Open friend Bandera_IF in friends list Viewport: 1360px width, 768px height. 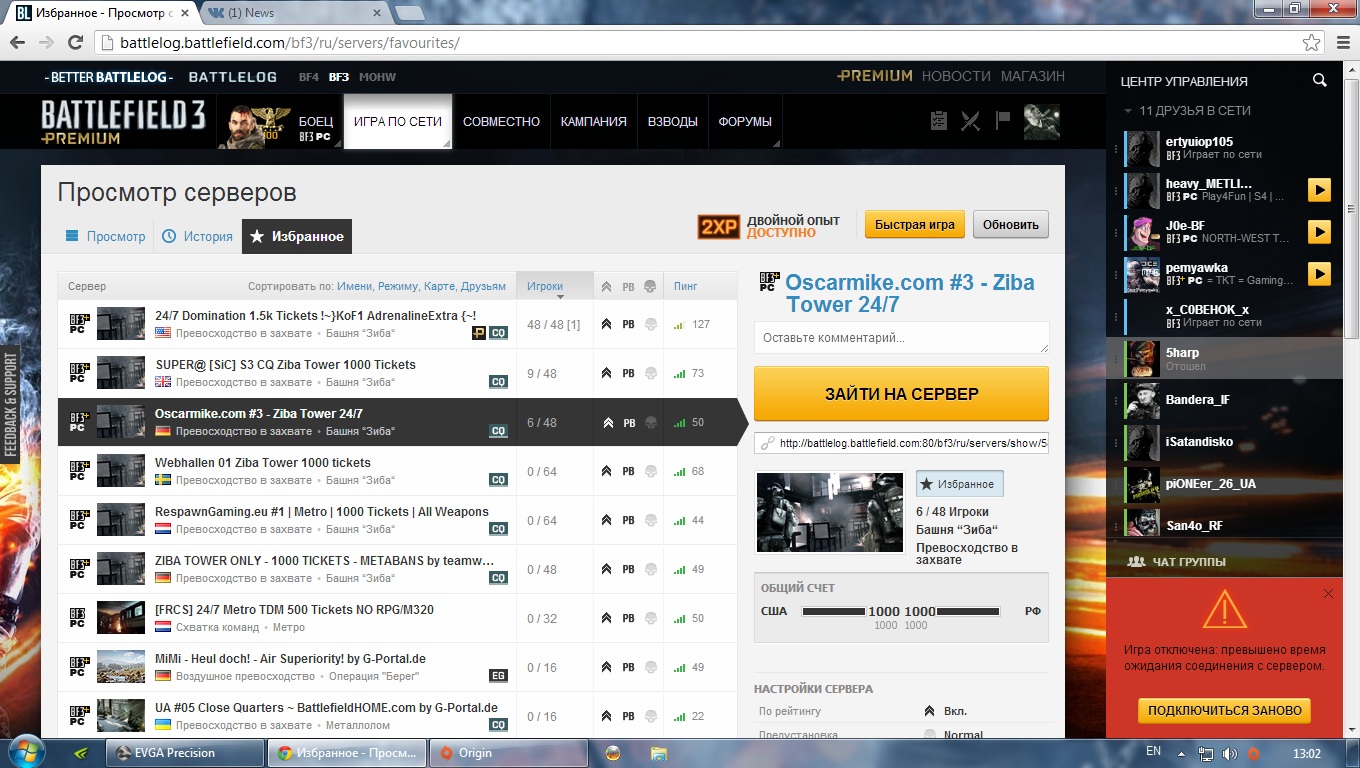tap(1224, 400)
